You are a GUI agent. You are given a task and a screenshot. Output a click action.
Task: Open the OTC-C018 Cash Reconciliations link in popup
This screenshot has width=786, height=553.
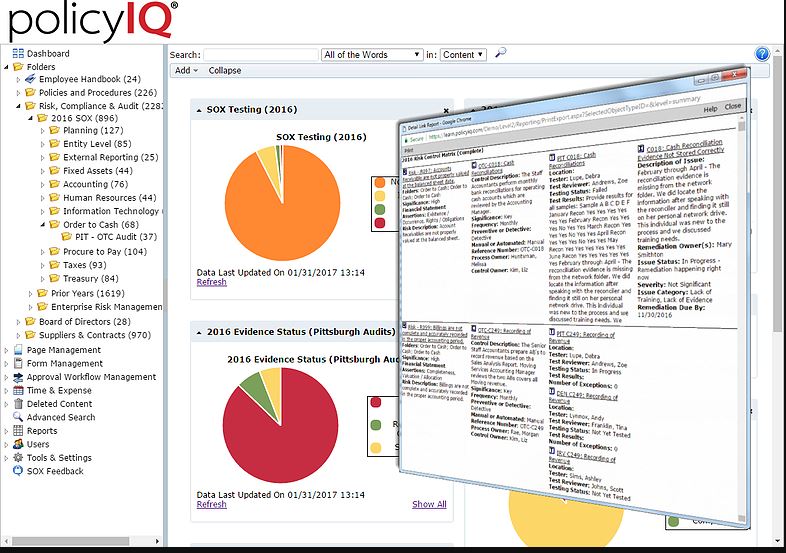pyautogui.click(x=495, y=167)
